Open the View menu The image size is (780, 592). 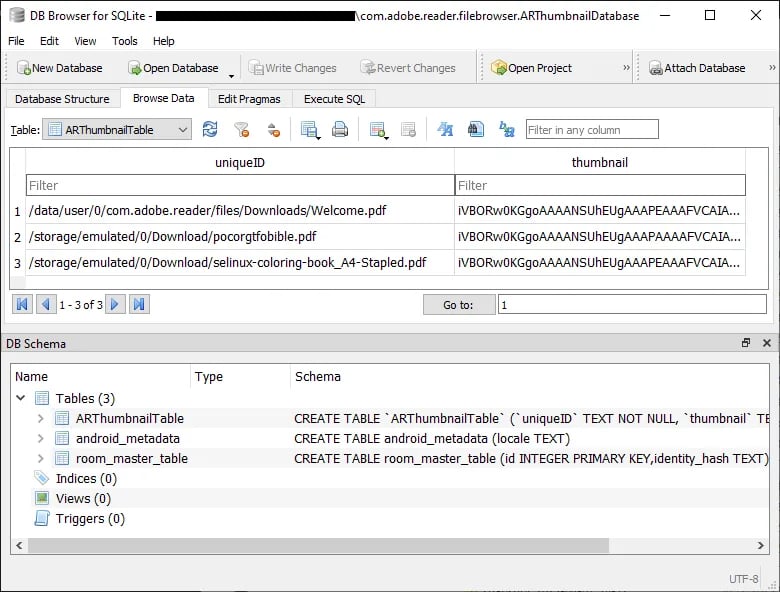point(85,41)
